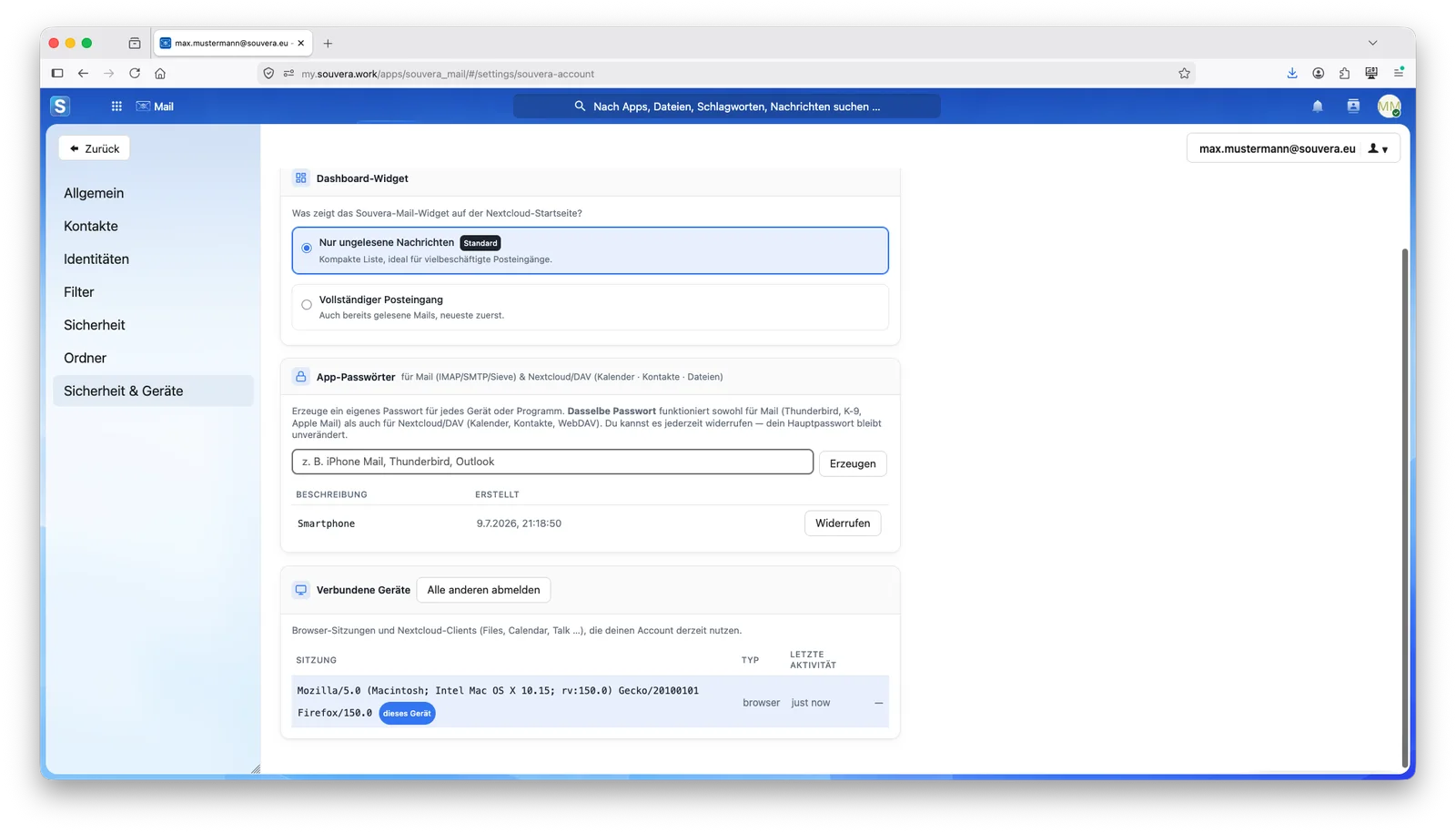Click the Smartphone password entry
Image resolution: width=1456 pixels, height=833 pixels.
tap(327, 524)
